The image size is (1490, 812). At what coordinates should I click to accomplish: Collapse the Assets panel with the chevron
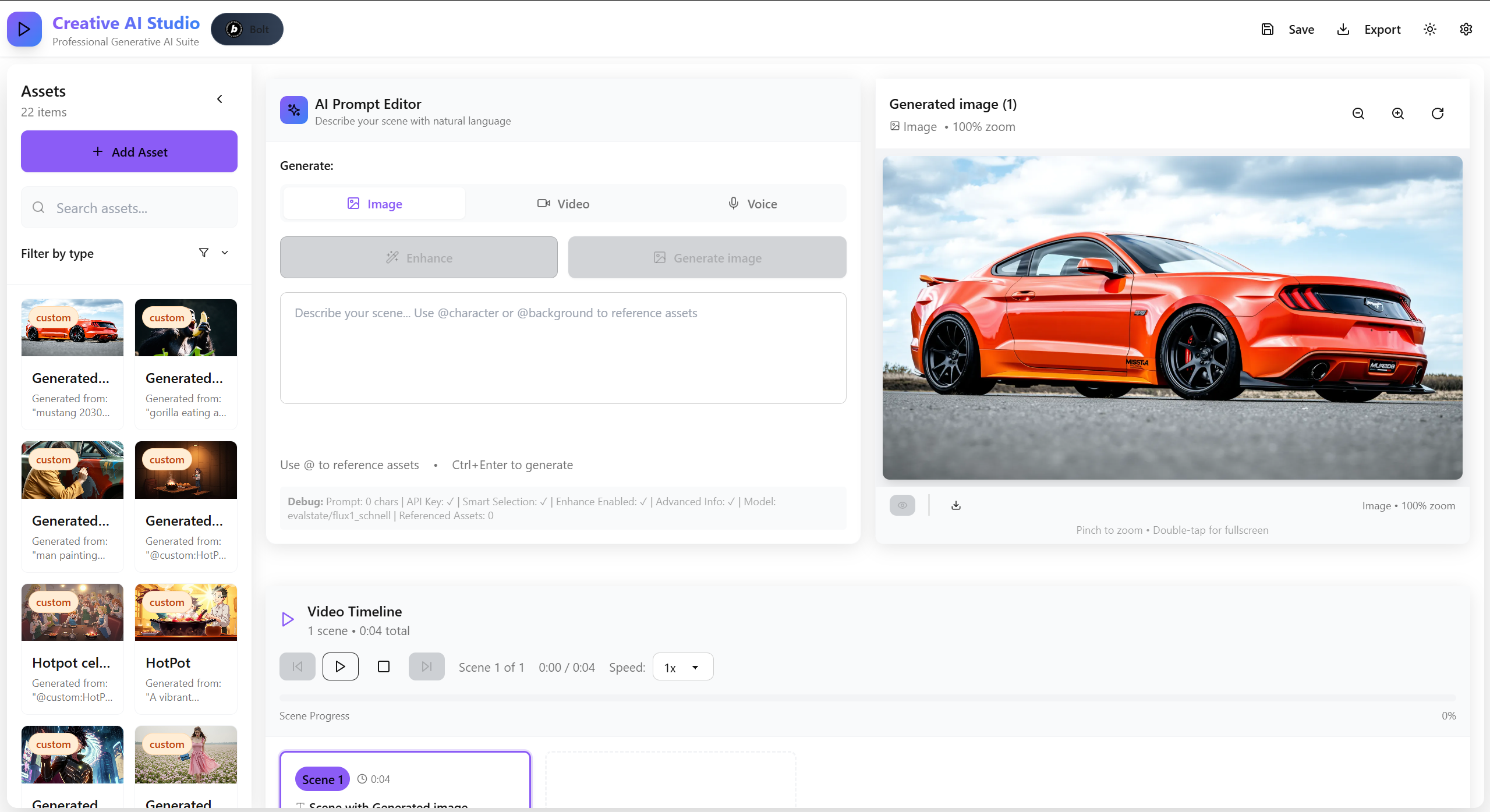(220, 99)
